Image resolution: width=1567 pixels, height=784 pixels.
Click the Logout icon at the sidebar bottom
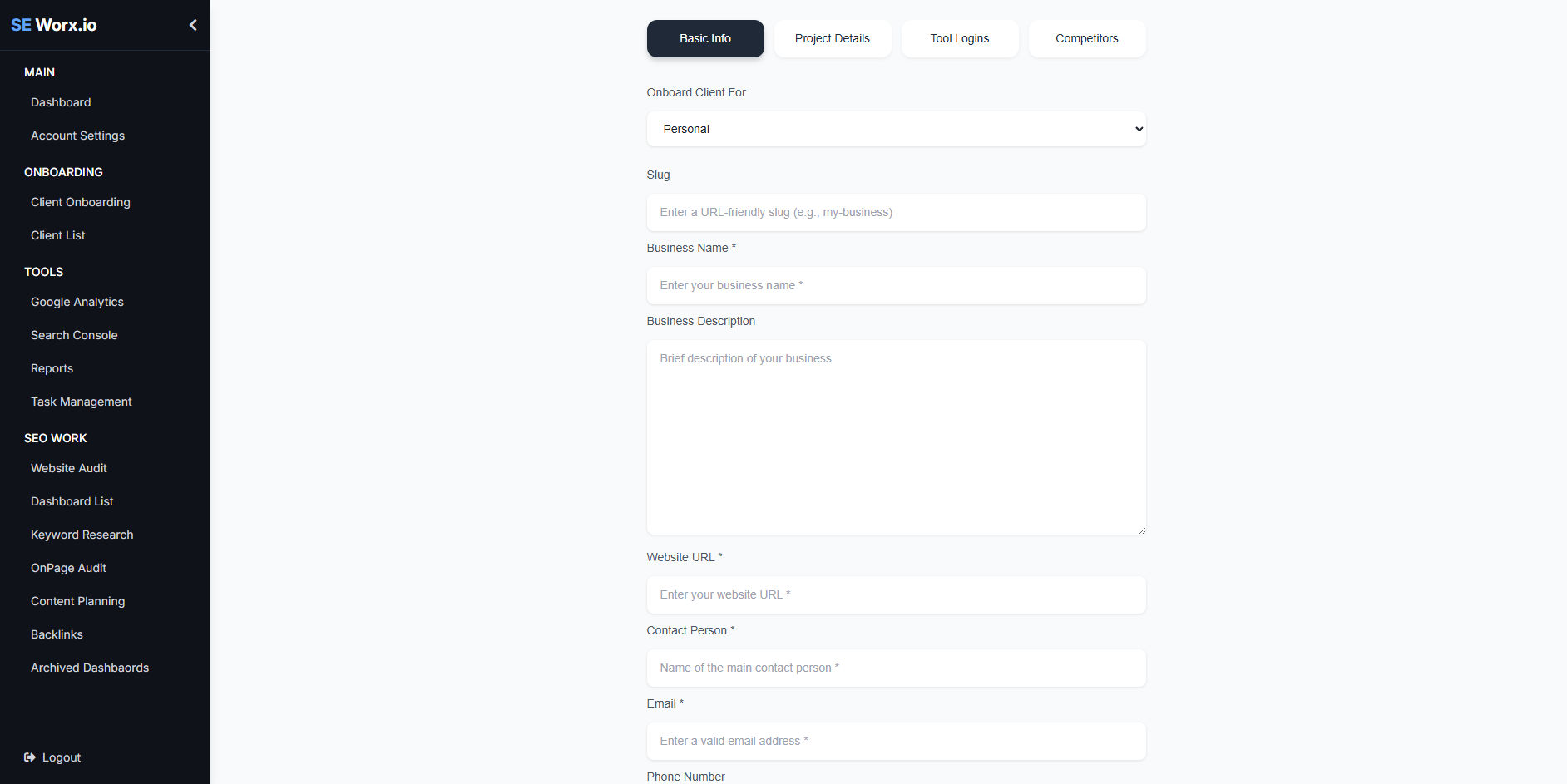point(30,757)
